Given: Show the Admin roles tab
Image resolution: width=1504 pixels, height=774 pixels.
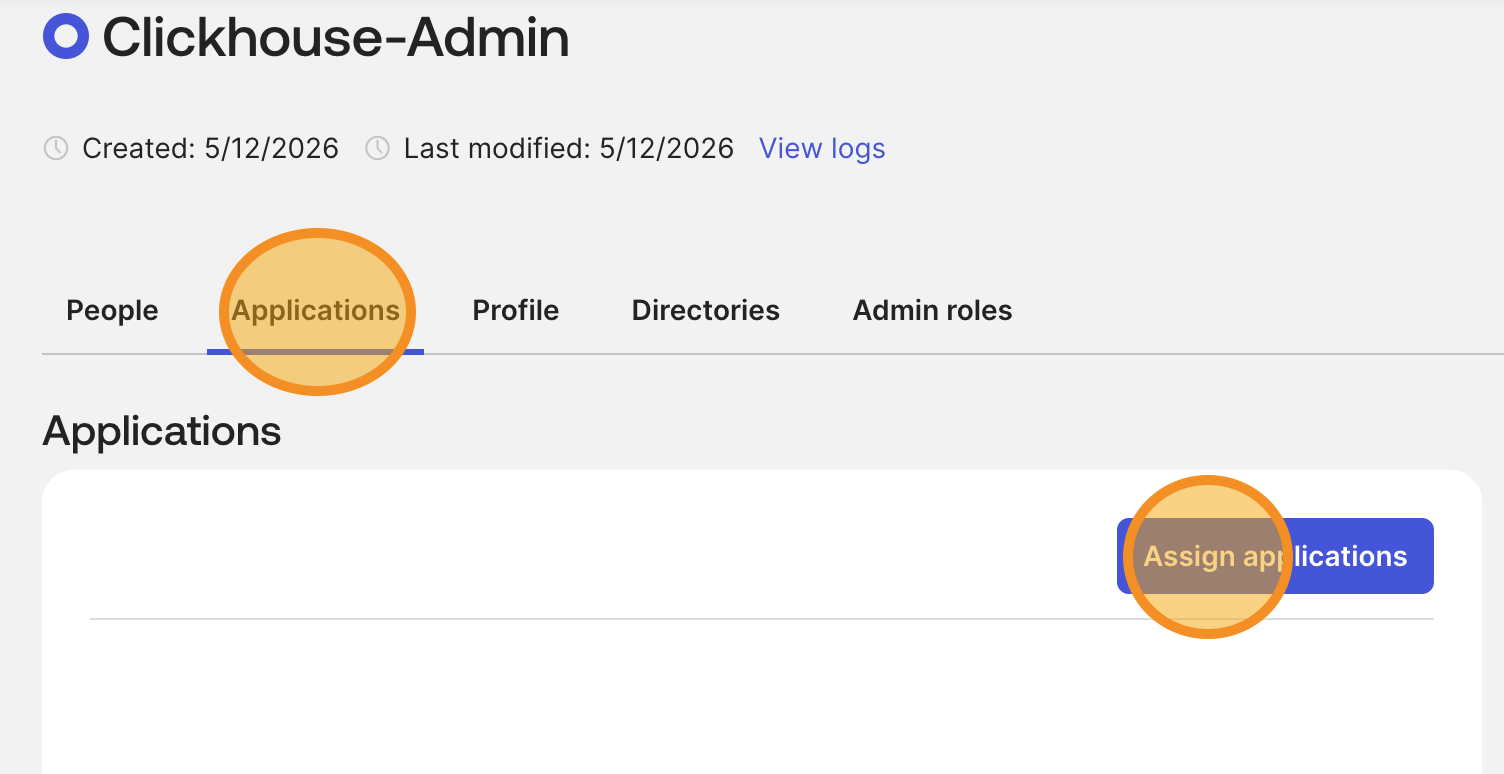Looking at the screenshot, I should [932, 311].
